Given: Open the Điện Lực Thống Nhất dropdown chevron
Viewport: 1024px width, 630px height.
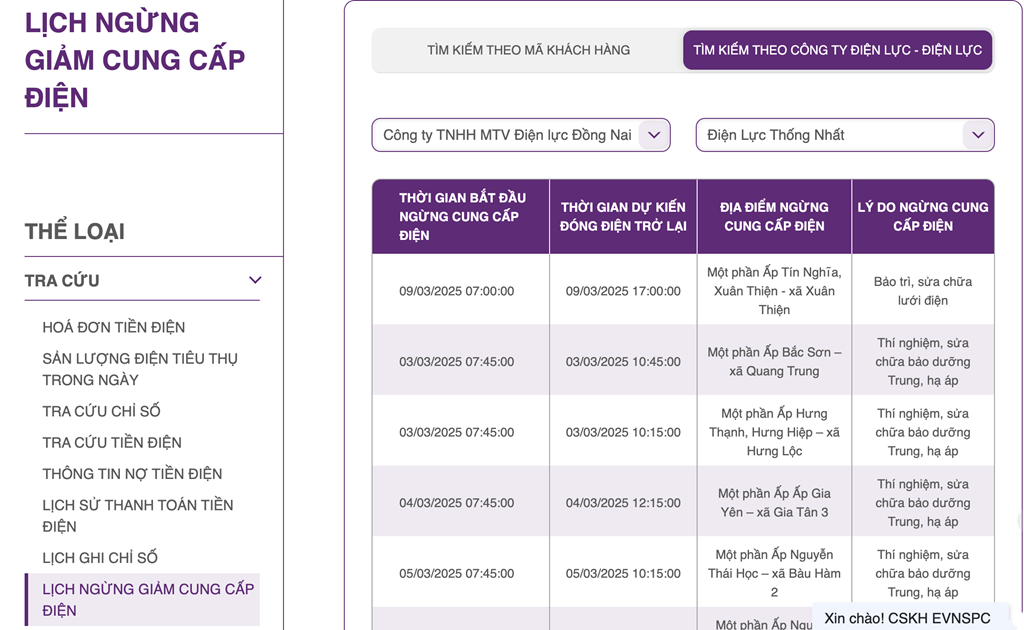Looking at the screenshot, I should (977, 135).
